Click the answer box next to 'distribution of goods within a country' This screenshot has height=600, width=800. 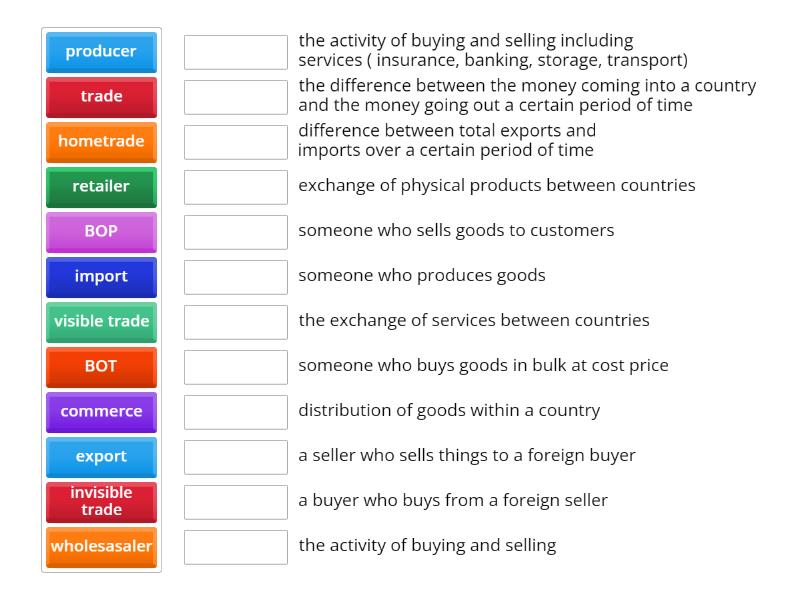click(235, 411)
